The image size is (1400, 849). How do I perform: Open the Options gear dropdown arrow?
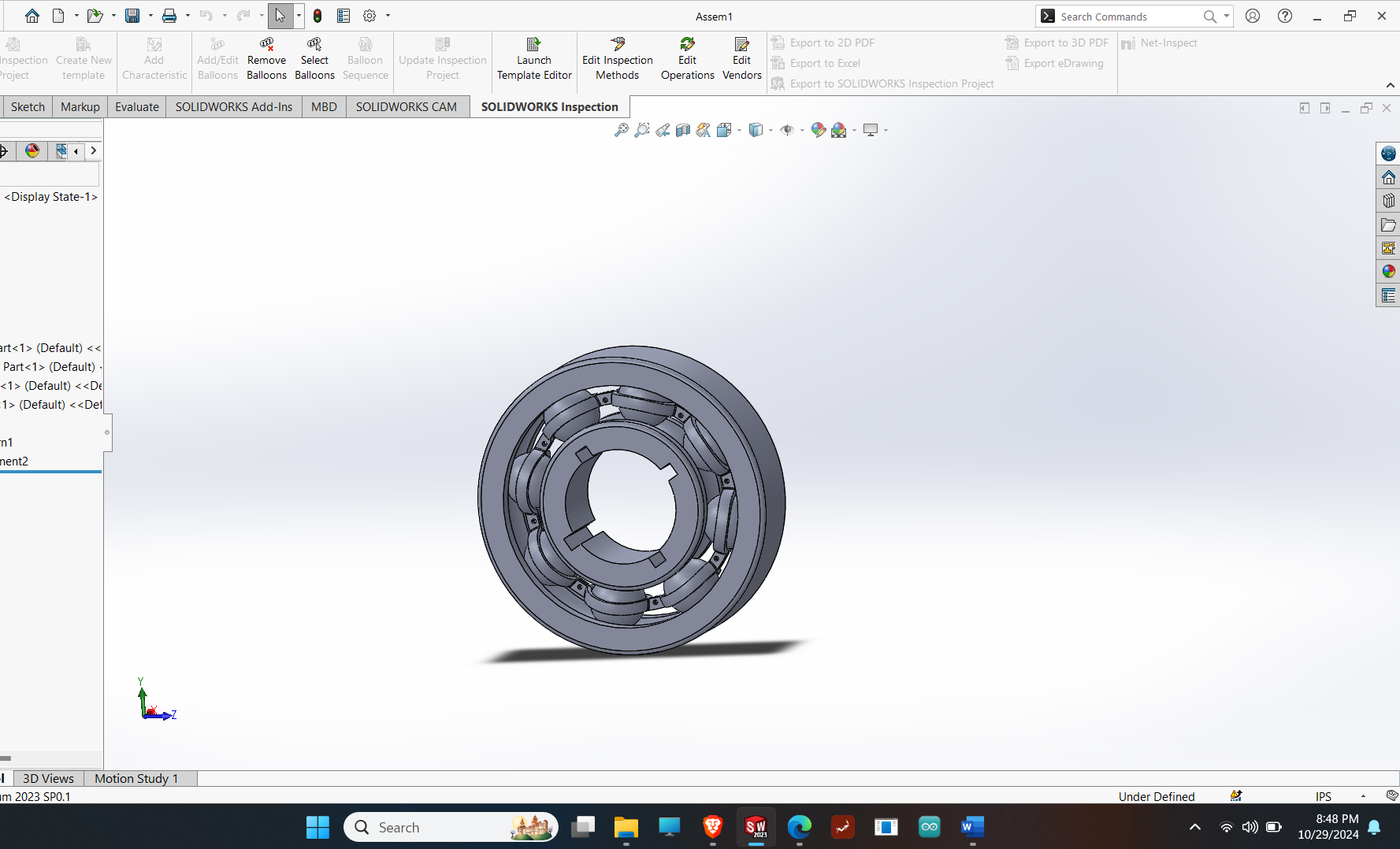click(x=388, y=16)
